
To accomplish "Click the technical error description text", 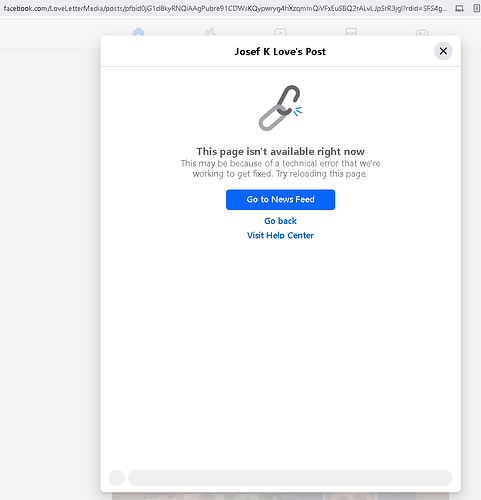I will click(280, 169).
